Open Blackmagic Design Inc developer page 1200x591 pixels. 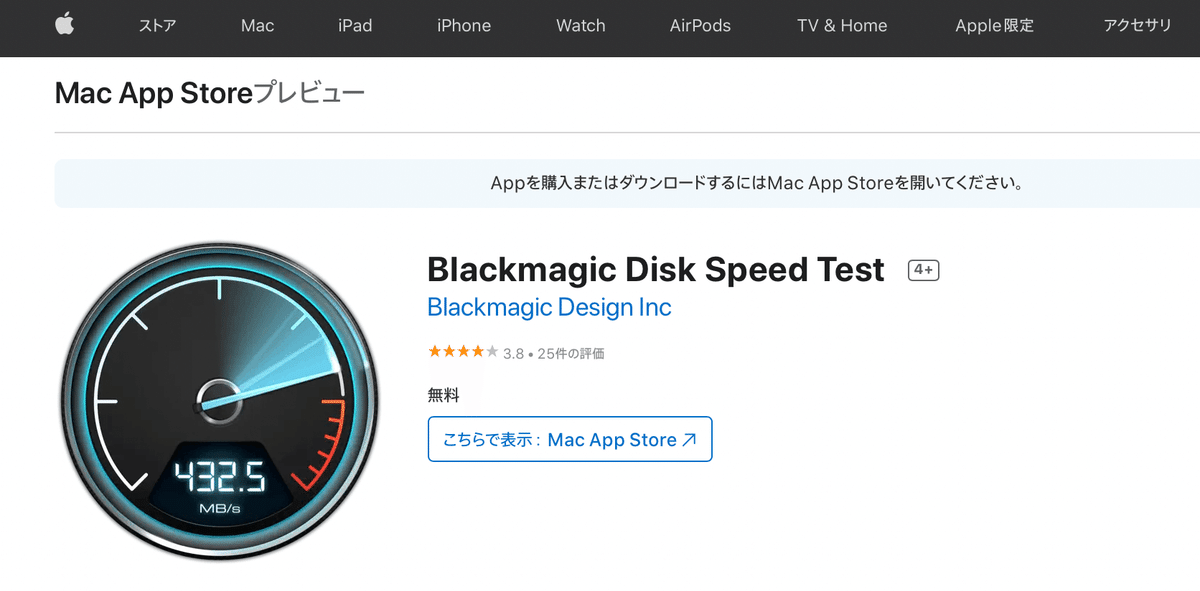click(549, 307)
